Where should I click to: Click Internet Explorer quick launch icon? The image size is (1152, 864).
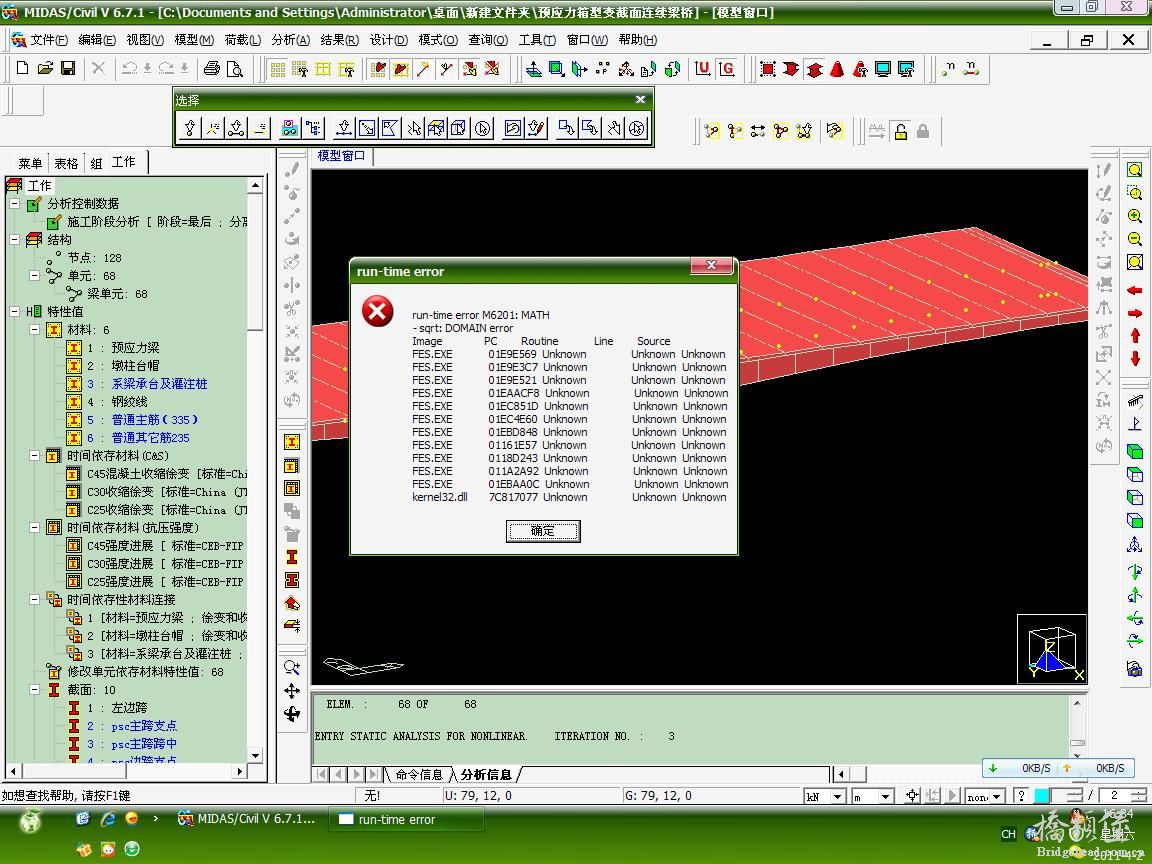[107, 818]
